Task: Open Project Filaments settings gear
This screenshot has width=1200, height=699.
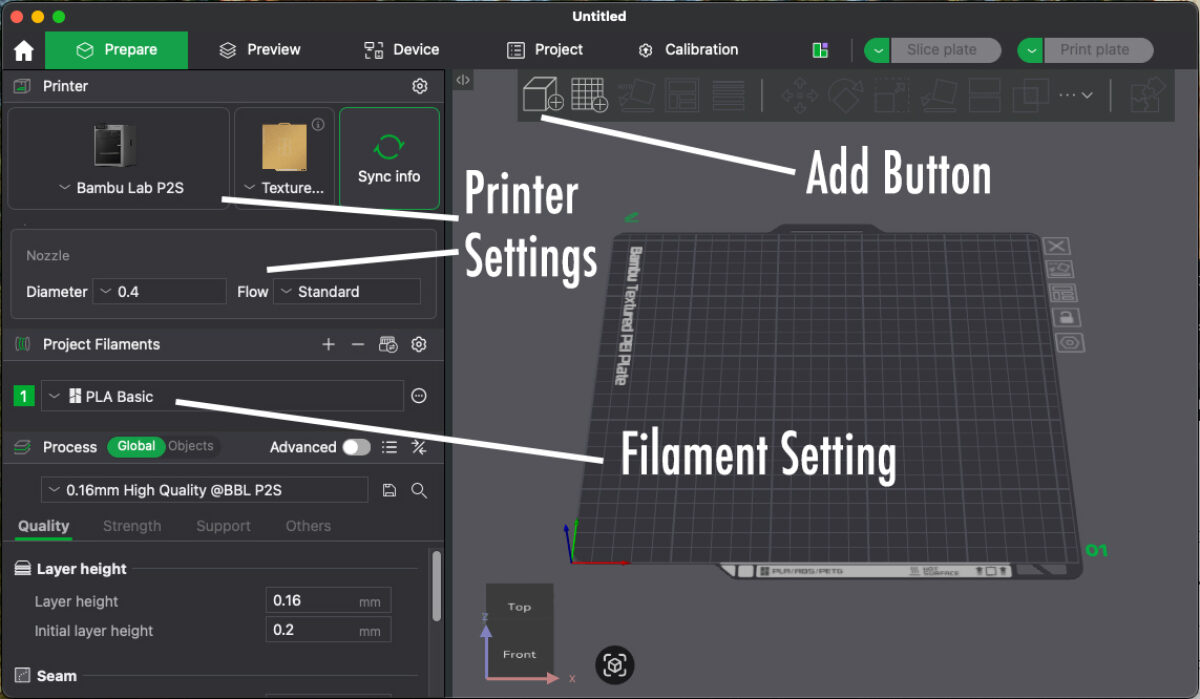Action: click(419, 344)
